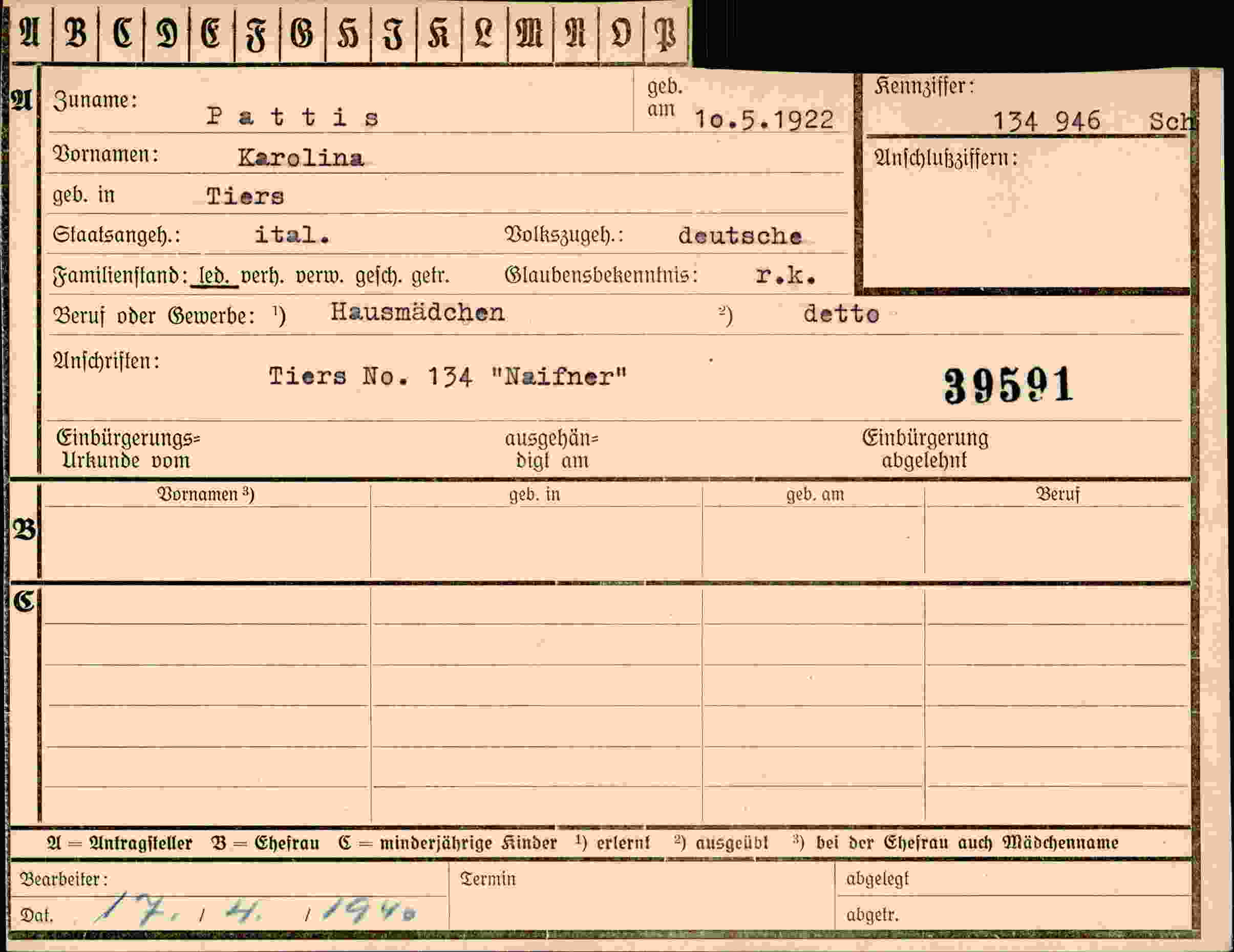Click the 'Vornamen:' label in section A
The width and height of the screenshot is (1234, 952).
click(x=105, y=154)
